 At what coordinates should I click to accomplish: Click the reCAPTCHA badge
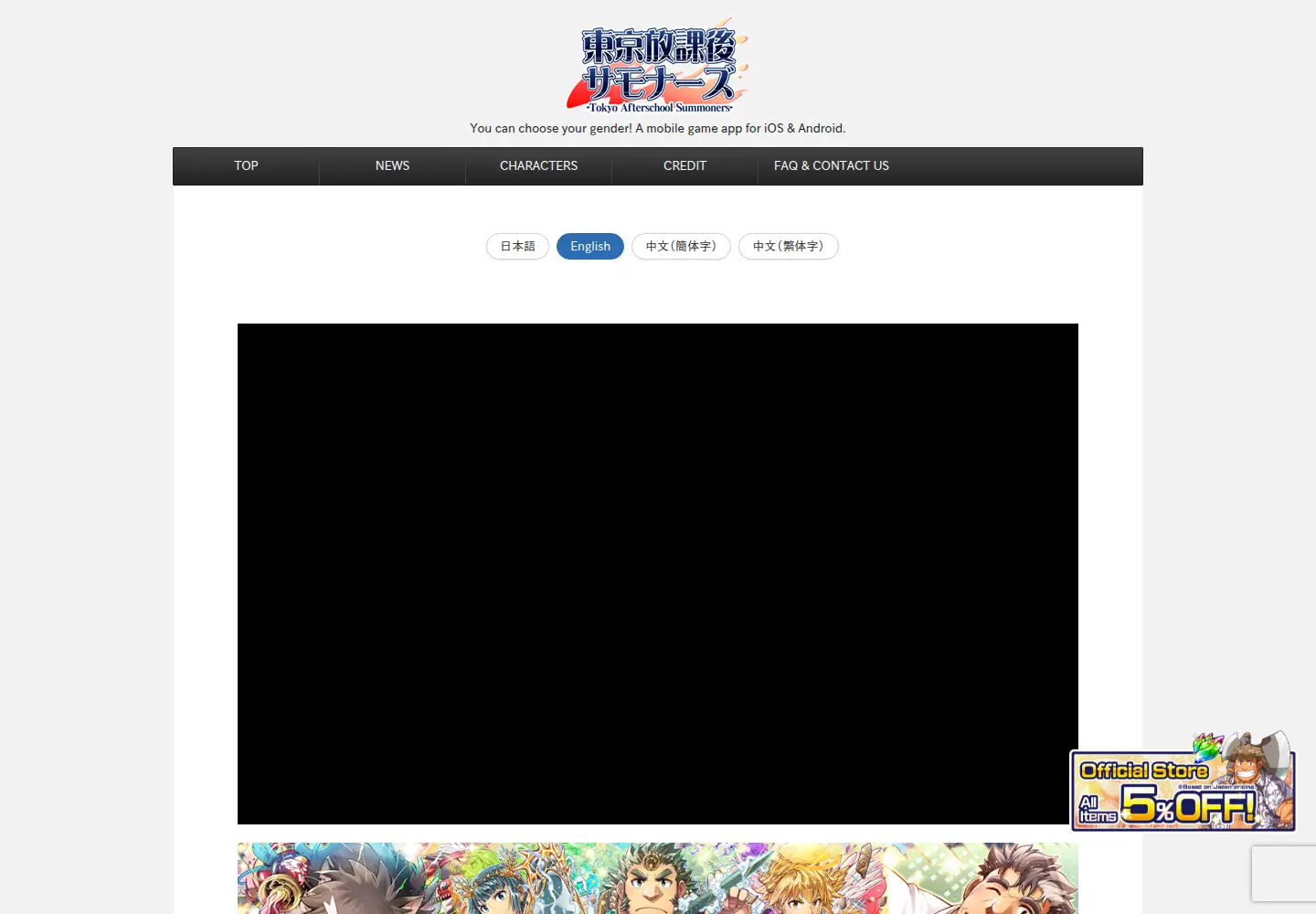[x=1284, y=874]
